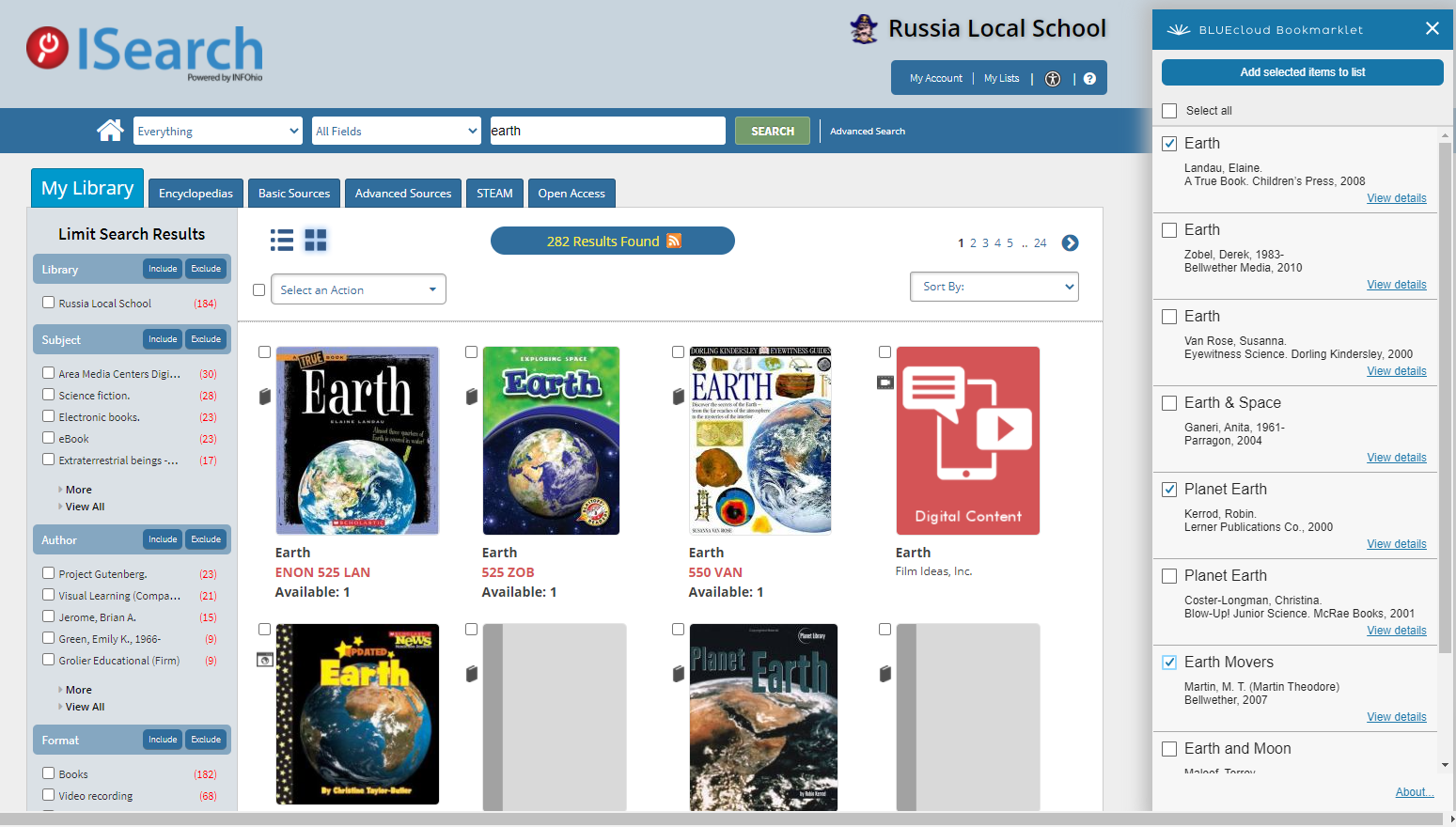The width and height of the screenshot is (1456, 827).
Task: Click Include button for Library filter
Action: click(163, 269)
